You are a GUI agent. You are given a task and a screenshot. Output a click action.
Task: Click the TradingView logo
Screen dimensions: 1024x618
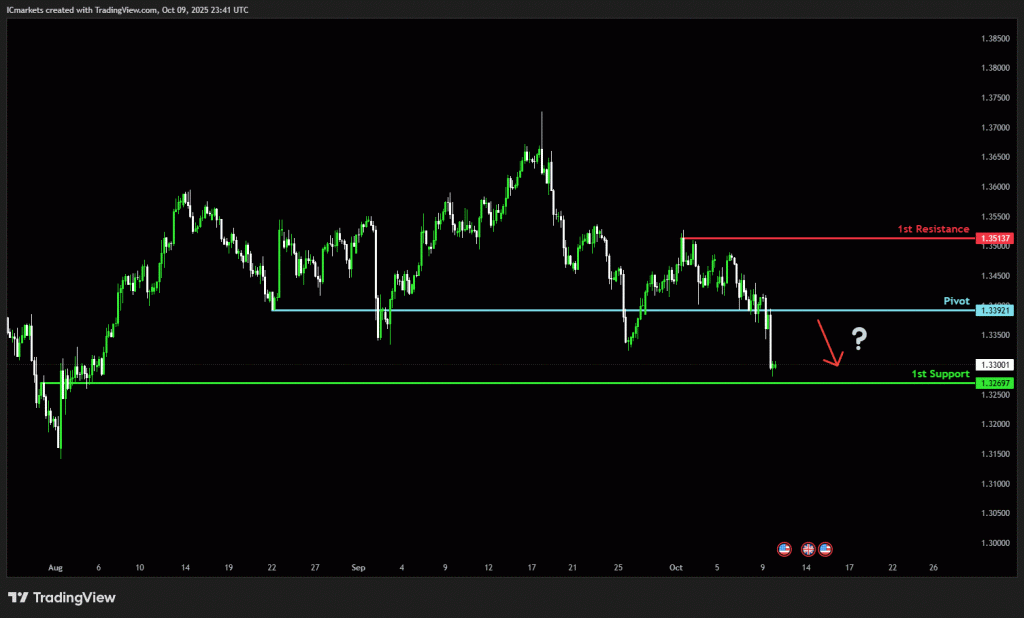(x=62, y=597)
